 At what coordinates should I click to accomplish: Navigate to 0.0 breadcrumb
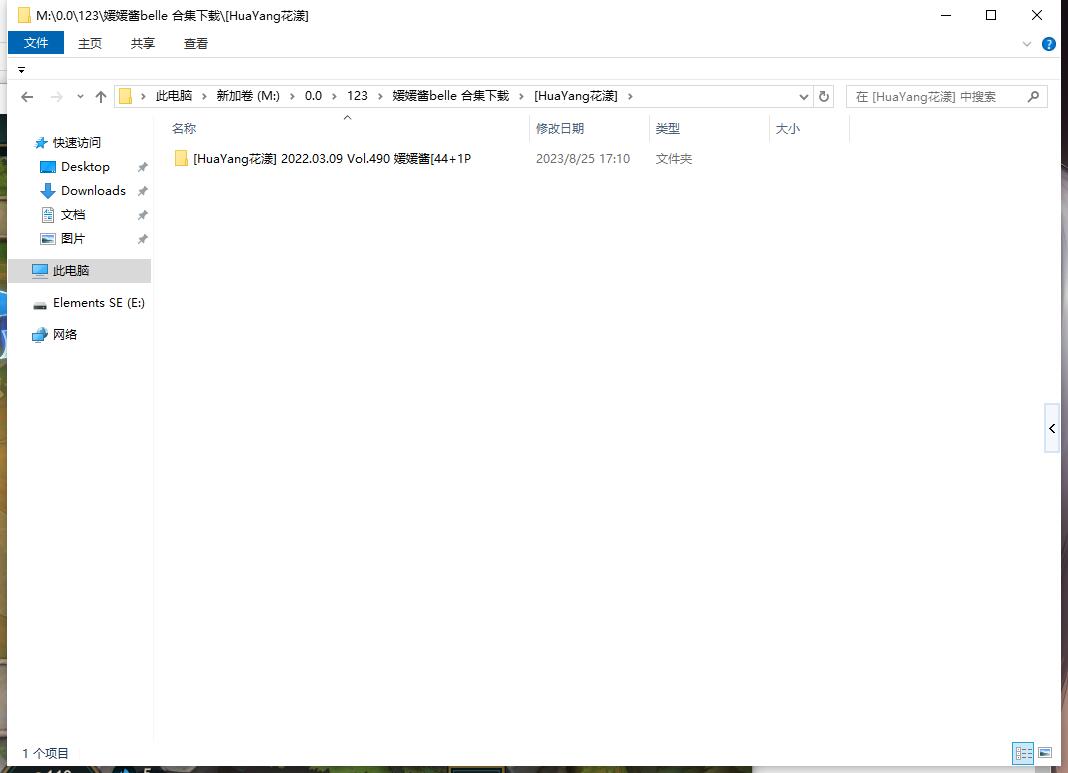(x=313, y=96)
